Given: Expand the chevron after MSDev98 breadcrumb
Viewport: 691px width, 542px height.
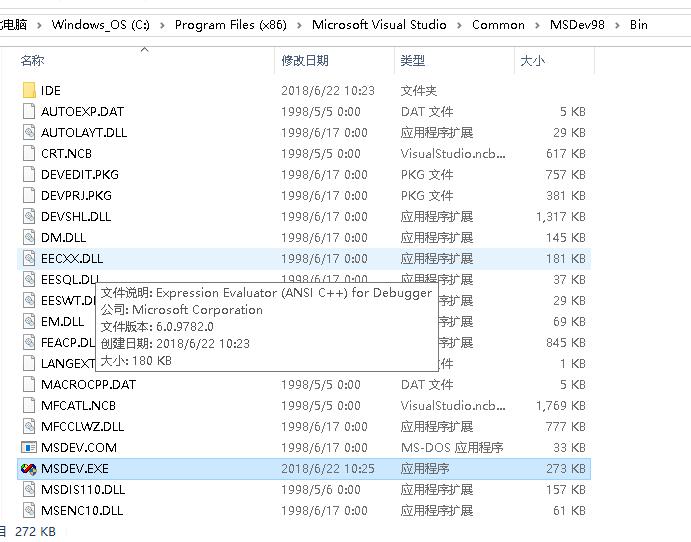Looking at the screenshot, I should coord(618,25).
